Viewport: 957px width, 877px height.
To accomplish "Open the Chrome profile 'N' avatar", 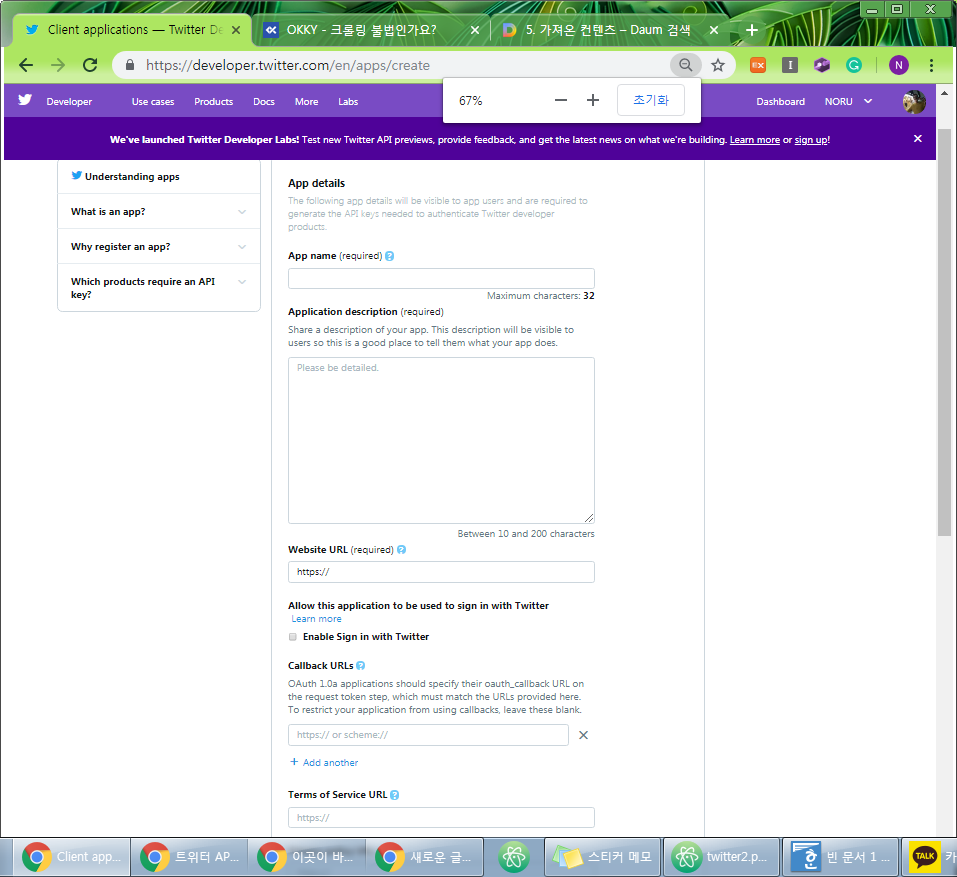I will click(898, 65).
